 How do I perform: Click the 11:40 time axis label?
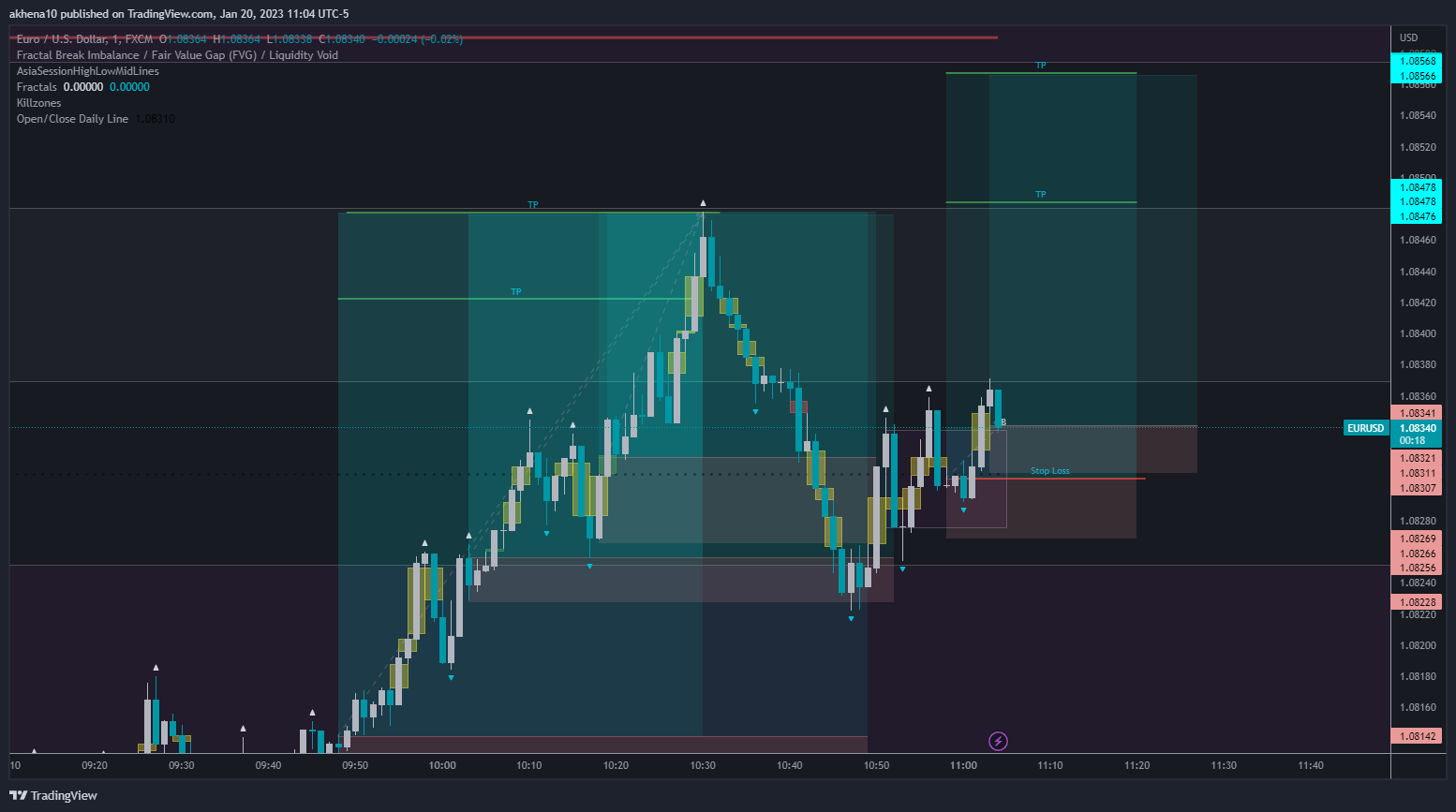click(1311, 765)
